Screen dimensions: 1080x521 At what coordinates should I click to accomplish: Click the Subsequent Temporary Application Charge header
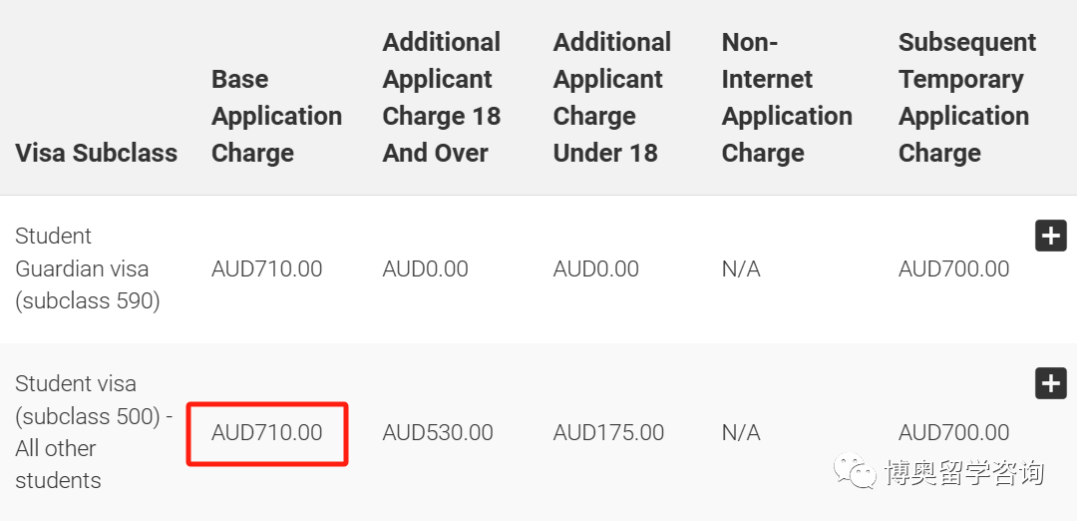967,97
